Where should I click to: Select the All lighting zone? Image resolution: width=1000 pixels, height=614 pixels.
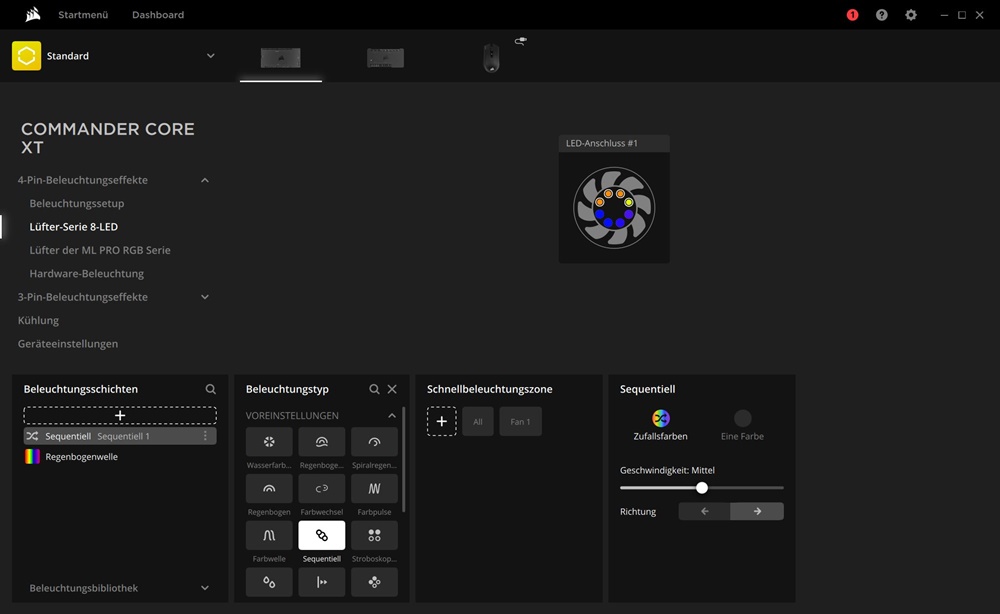478,421
